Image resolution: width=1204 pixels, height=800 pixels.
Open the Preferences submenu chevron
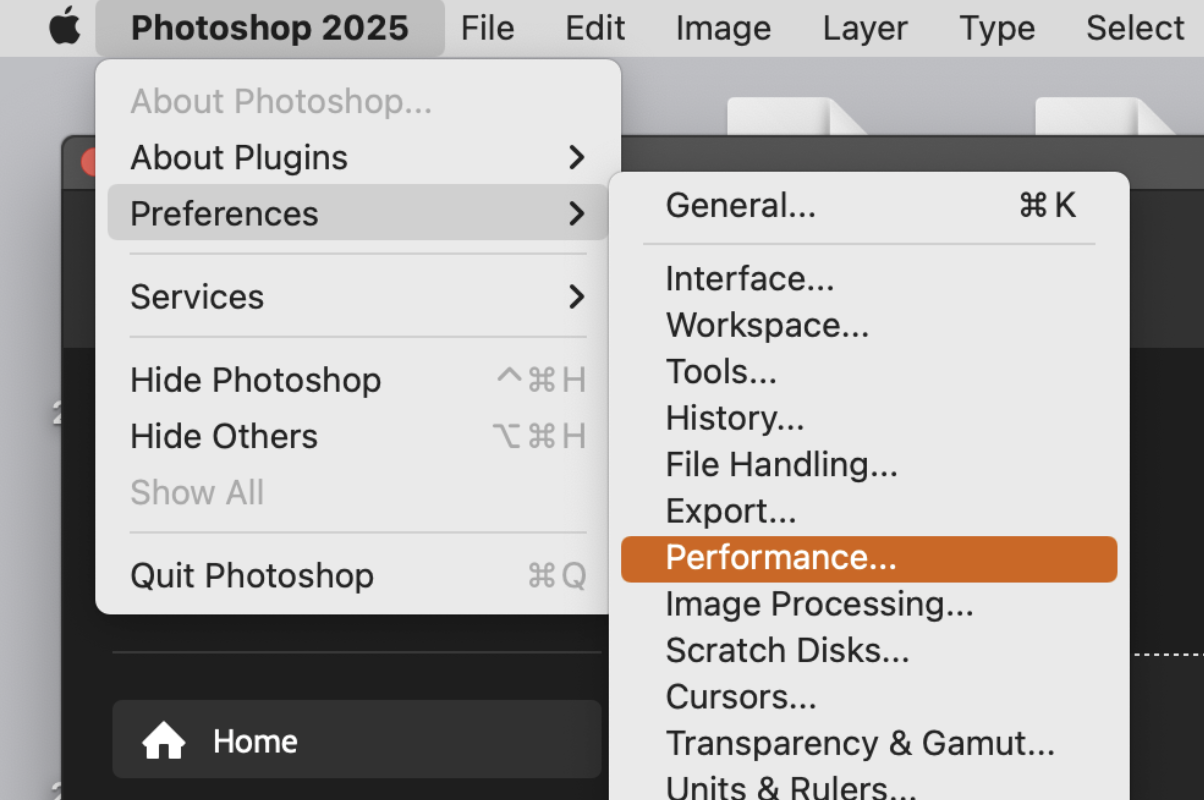click(575, 213)
